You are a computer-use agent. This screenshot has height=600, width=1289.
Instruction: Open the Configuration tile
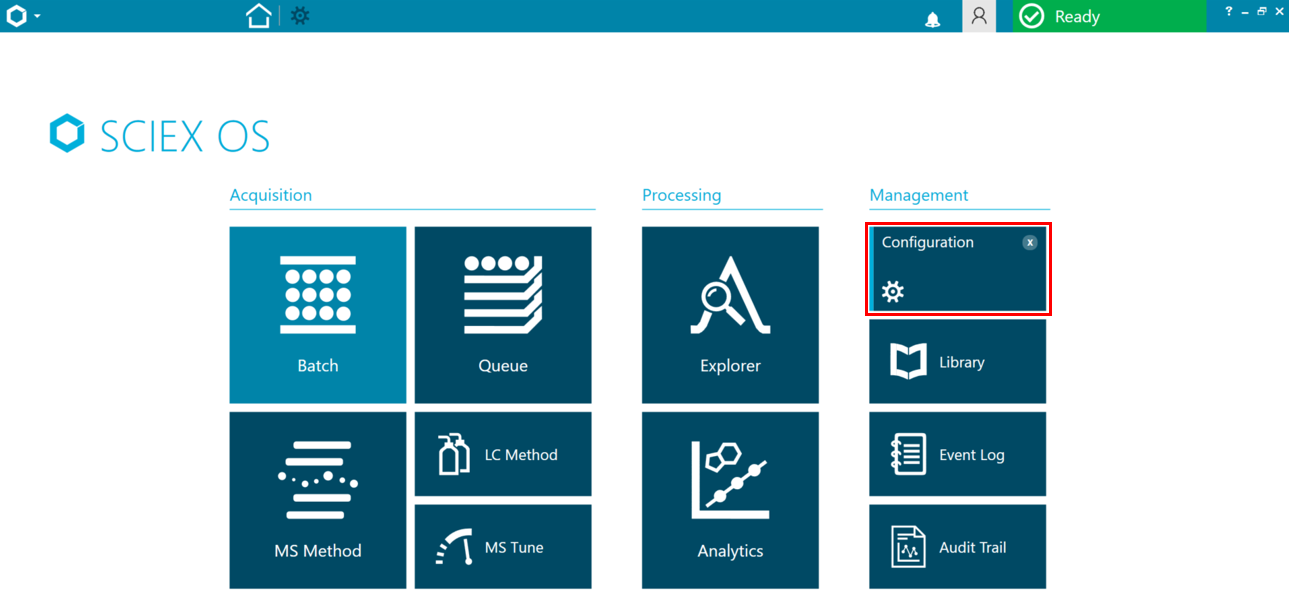(958, 269)
